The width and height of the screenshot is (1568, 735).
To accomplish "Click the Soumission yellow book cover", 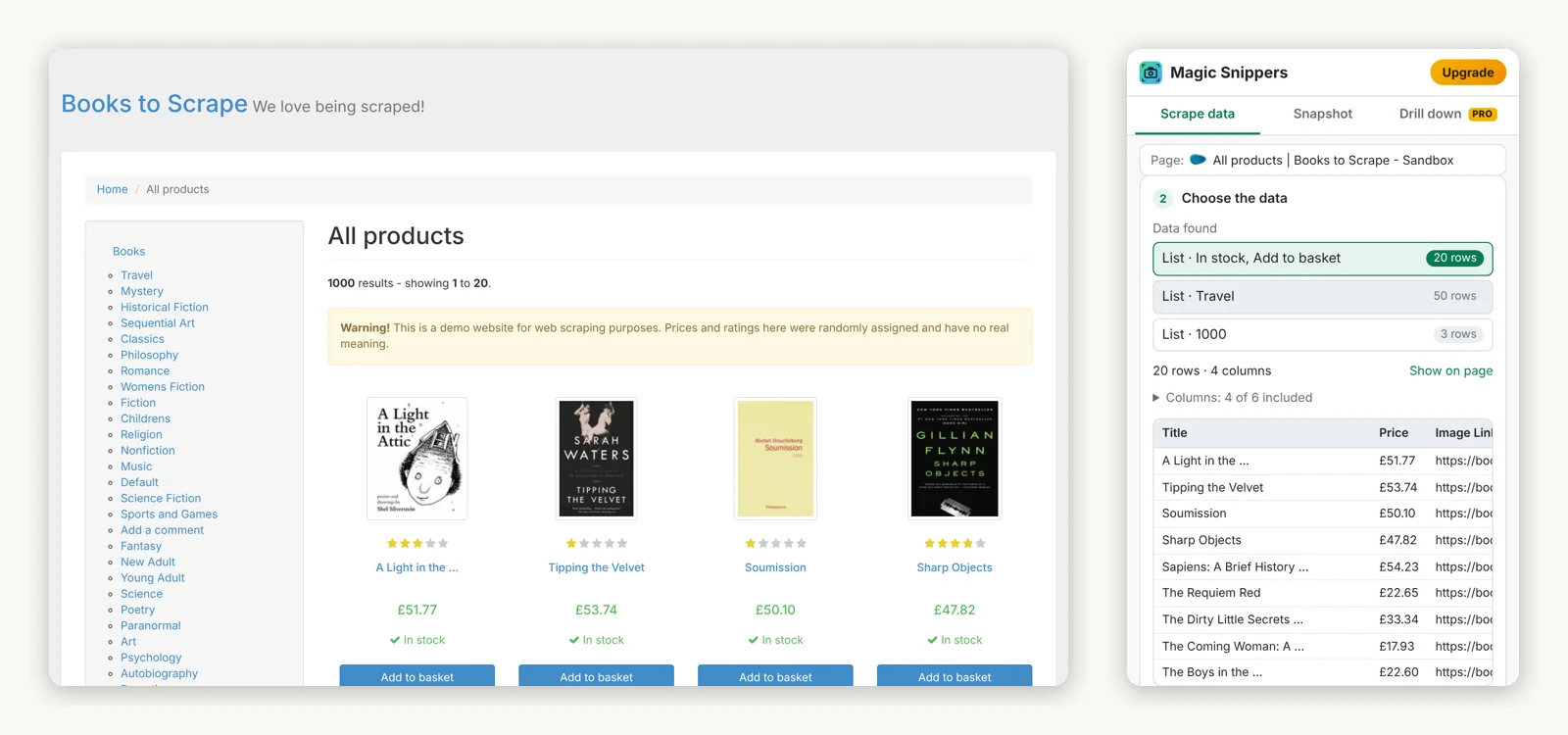I will [x=775, y=459].
